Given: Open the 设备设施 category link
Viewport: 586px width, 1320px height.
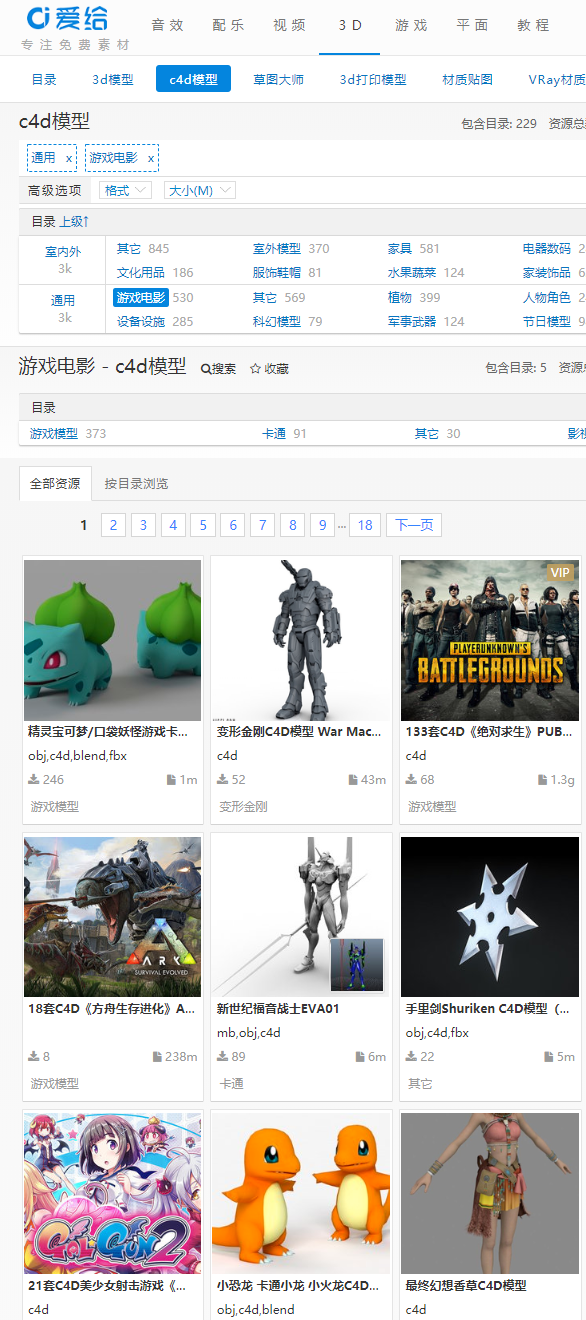Looking at the screenshot, I should (141, 321).
